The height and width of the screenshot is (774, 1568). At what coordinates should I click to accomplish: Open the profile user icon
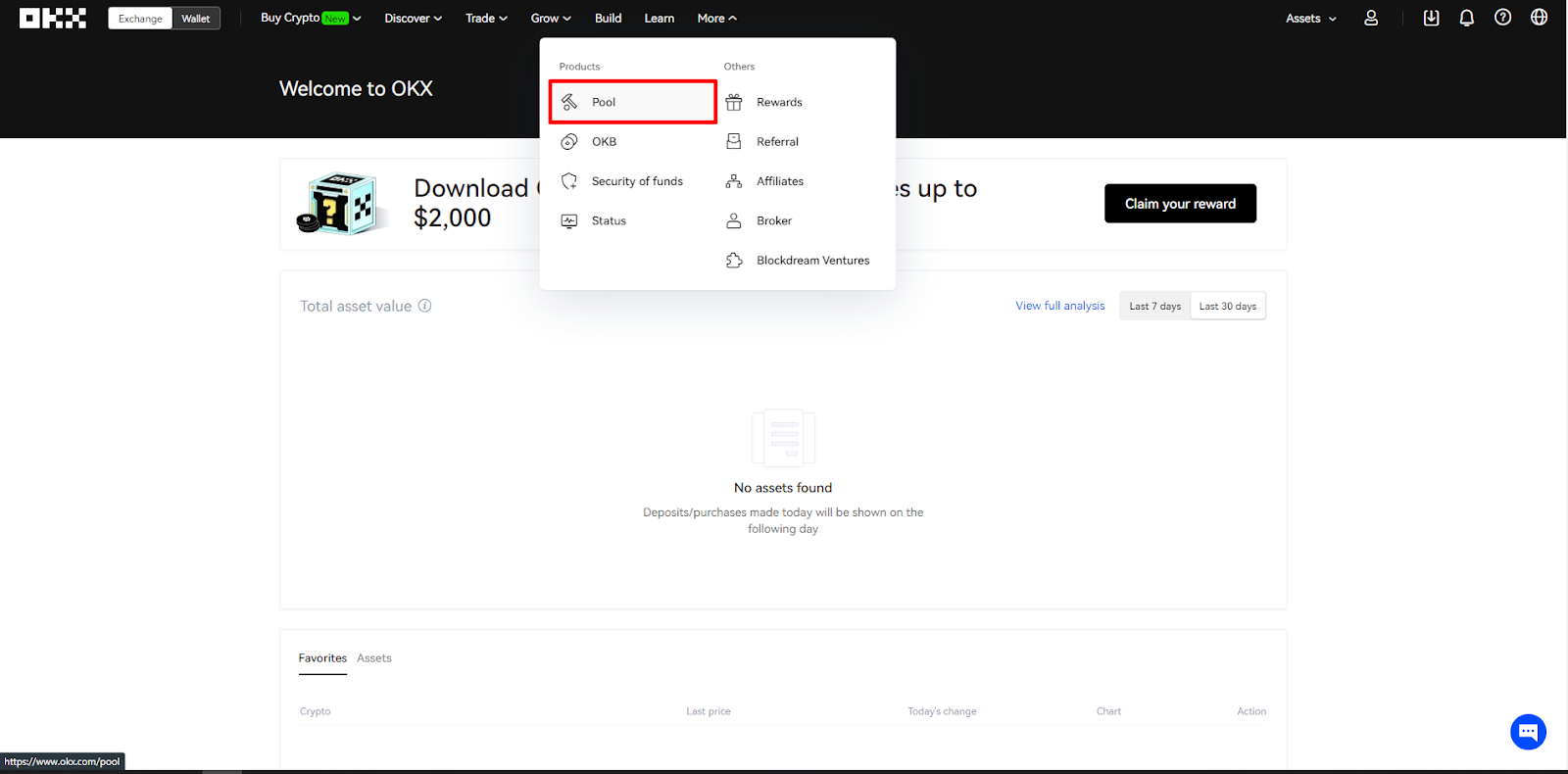1371,18
